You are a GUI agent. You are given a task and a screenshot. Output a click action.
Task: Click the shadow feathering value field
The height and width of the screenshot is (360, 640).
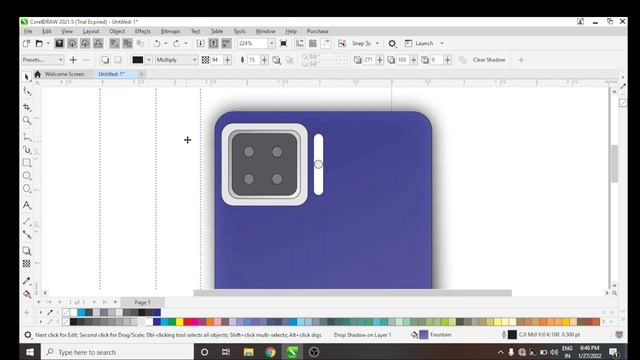253,60
